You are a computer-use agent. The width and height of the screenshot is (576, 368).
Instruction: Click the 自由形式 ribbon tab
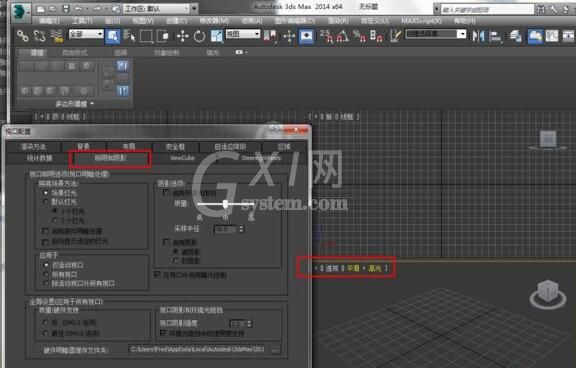75,53
